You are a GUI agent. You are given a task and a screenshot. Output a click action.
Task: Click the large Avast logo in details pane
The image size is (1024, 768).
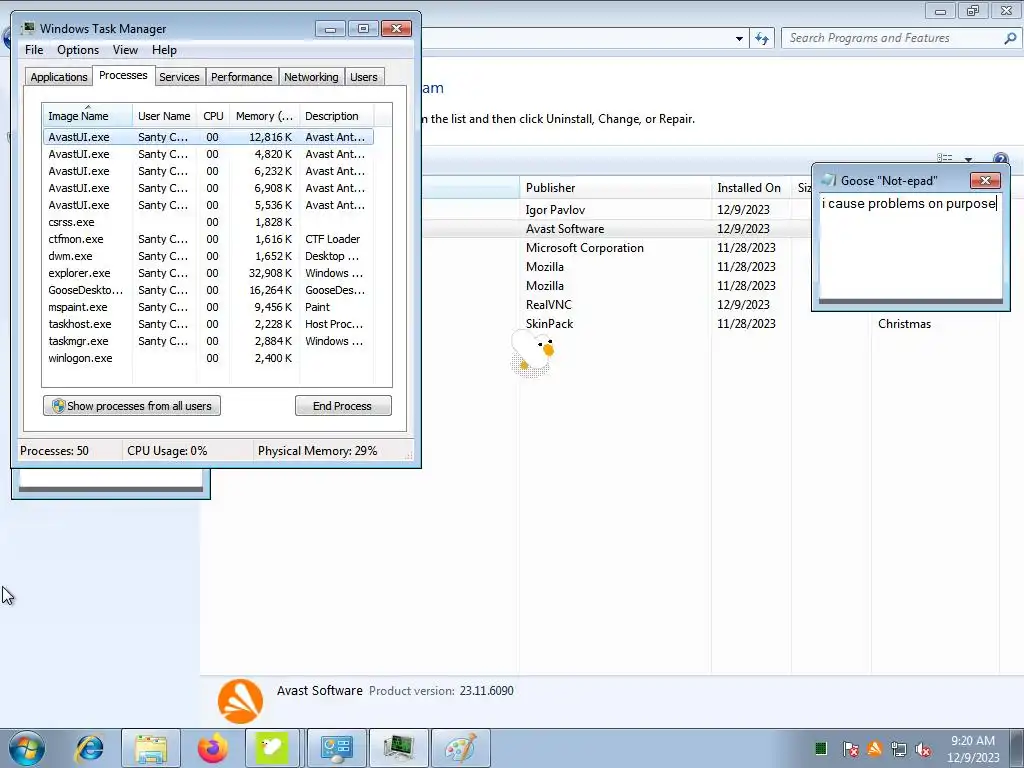(x=240, y=701)
